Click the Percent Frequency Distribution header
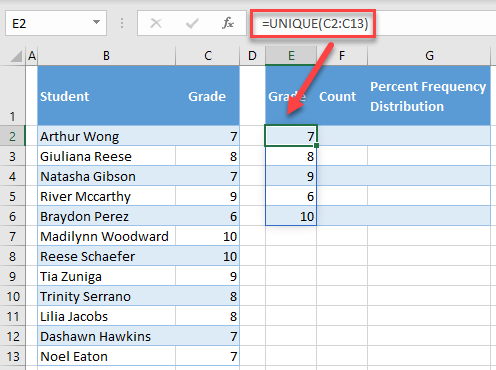496x370 pixels. [429, 95]
